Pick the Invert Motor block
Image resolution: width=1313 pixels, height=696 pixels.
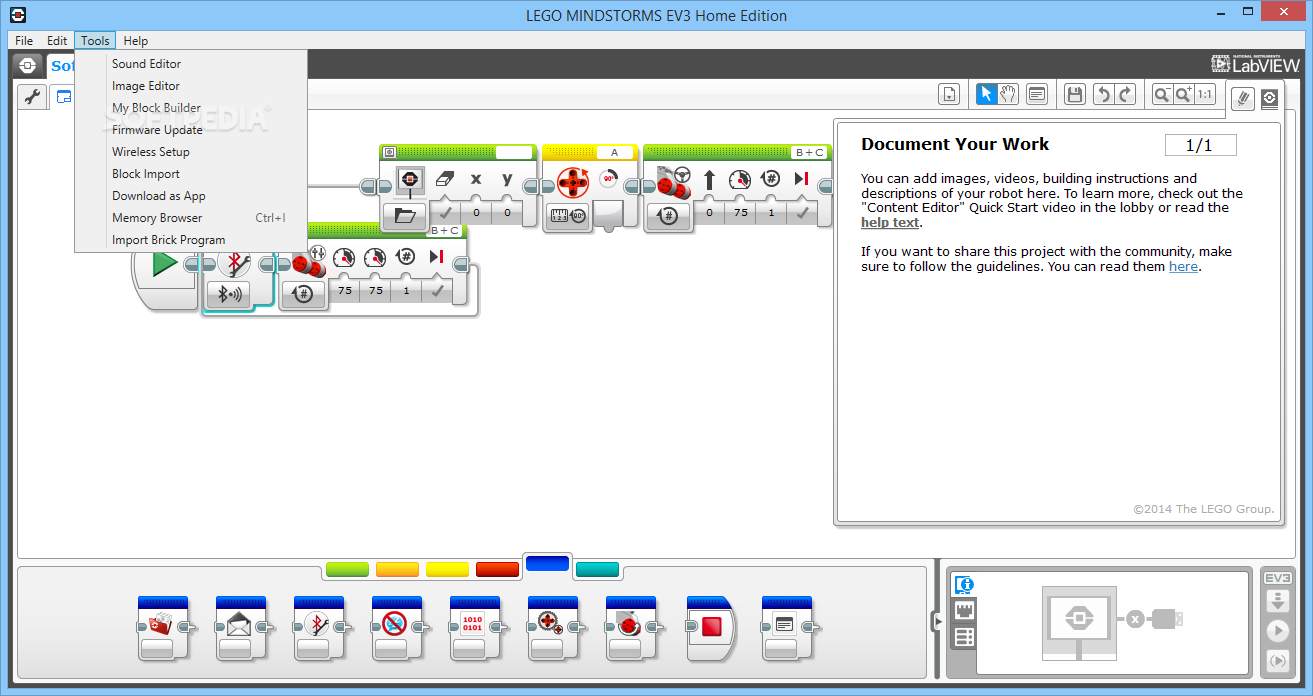click(x=631, y=628)
